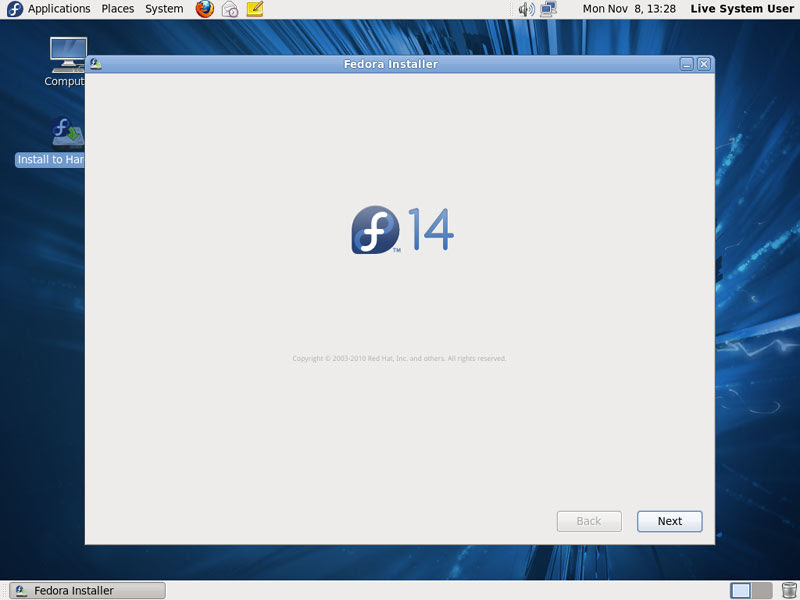Open the Applications menu
Screen dimensions: 800x600
coord(59,9)
